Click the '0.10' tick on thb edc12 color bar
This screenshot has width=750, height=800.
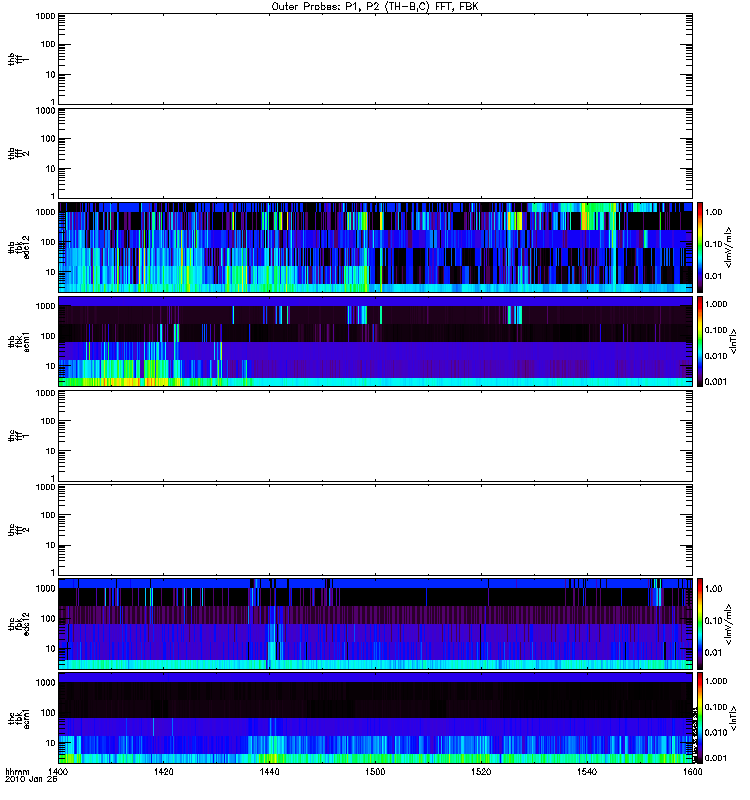(714, 244)
